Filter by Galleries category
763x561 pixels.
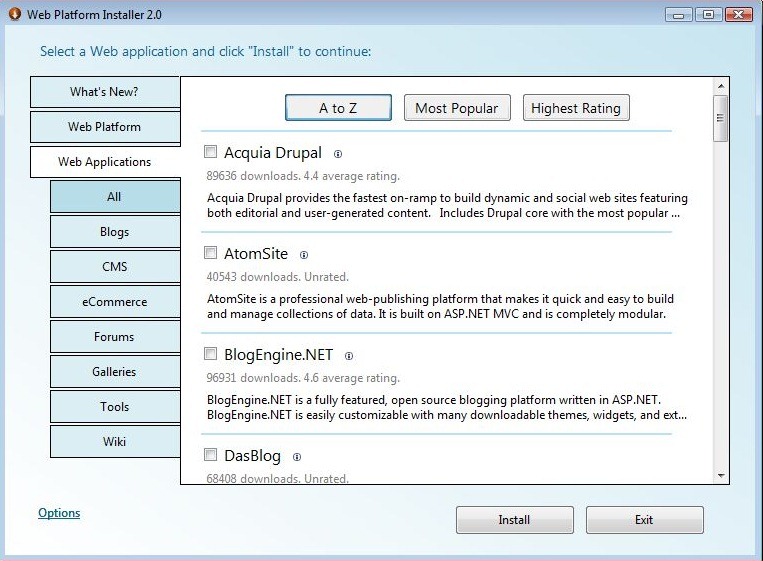tap(115, 372)
